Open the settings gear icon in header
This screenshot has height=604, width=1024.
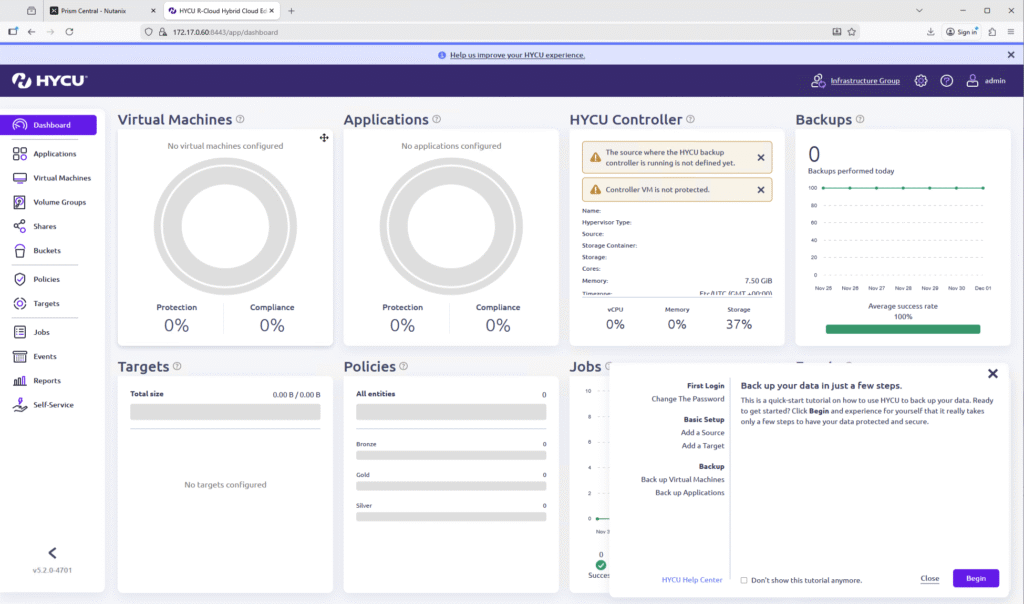coord(920,80)
